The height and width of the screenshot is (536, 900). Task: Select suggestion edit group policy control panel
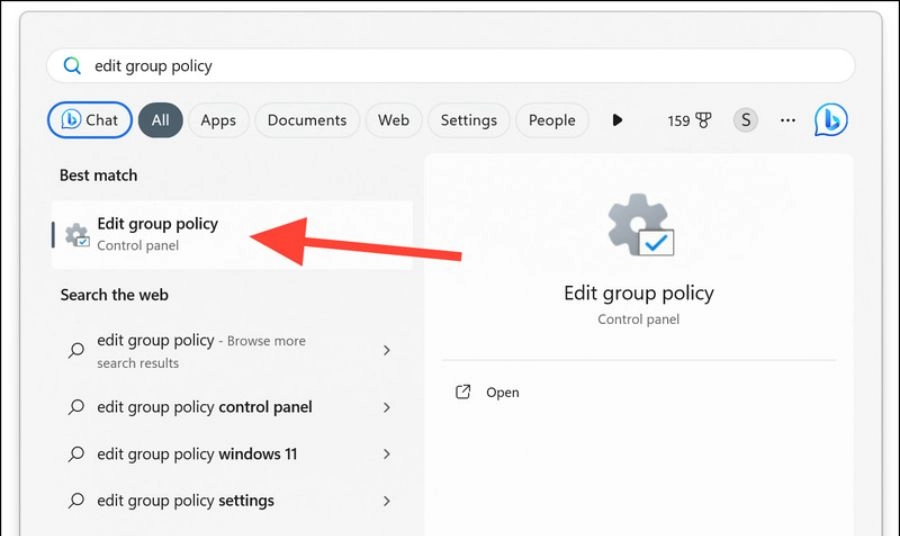[x=232, y=407]
